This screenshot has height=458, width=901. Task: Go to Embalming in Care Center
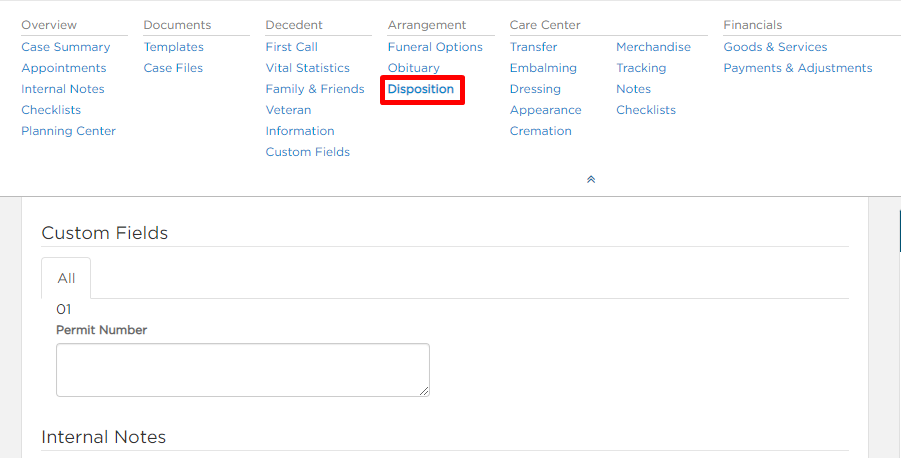[543, 68]
